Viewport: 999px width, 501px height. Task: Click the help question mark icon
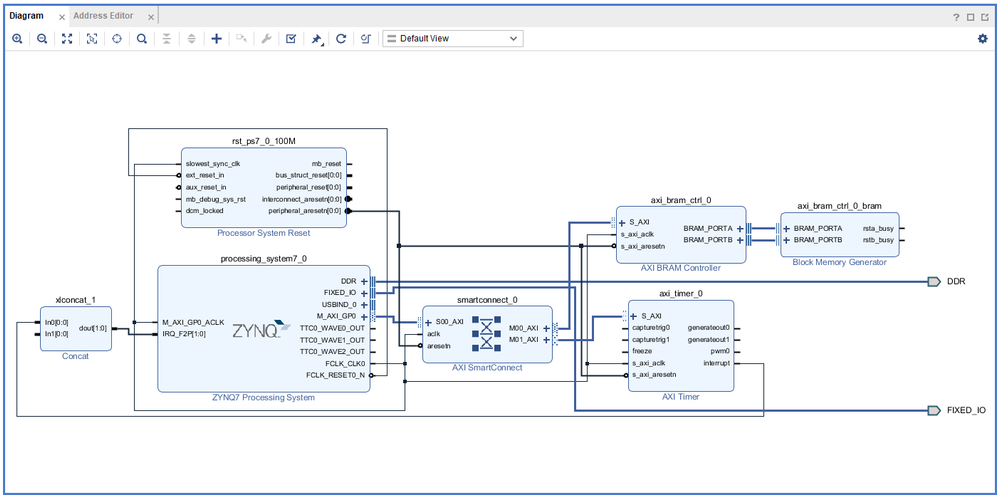[x=955, y=17]
